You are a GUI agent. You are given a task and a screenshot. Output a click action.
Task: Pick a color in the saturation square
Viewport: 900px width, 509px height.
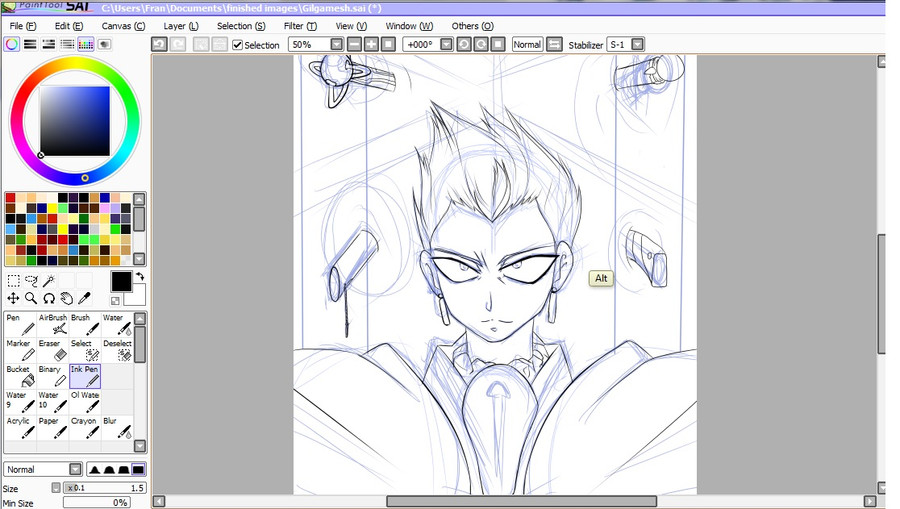(x=75, y=121)
